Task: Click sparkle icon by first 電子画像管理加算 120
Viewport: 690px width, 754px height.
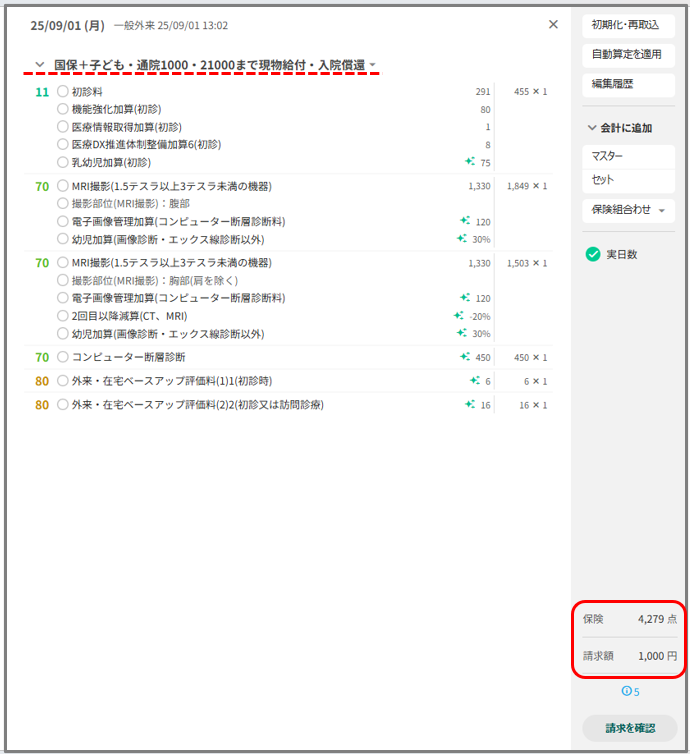Action: [464, 220]
